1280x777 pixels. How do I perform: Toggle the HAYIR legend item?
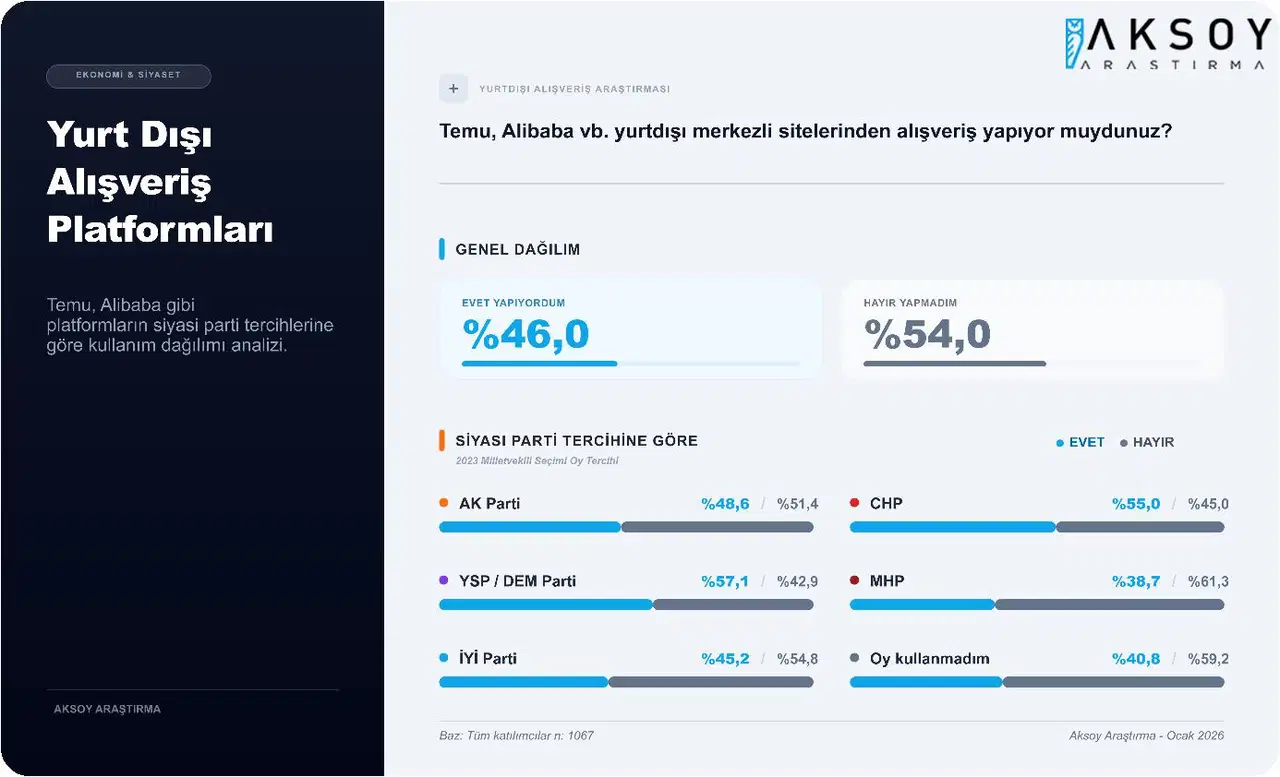click(1146, 442)
